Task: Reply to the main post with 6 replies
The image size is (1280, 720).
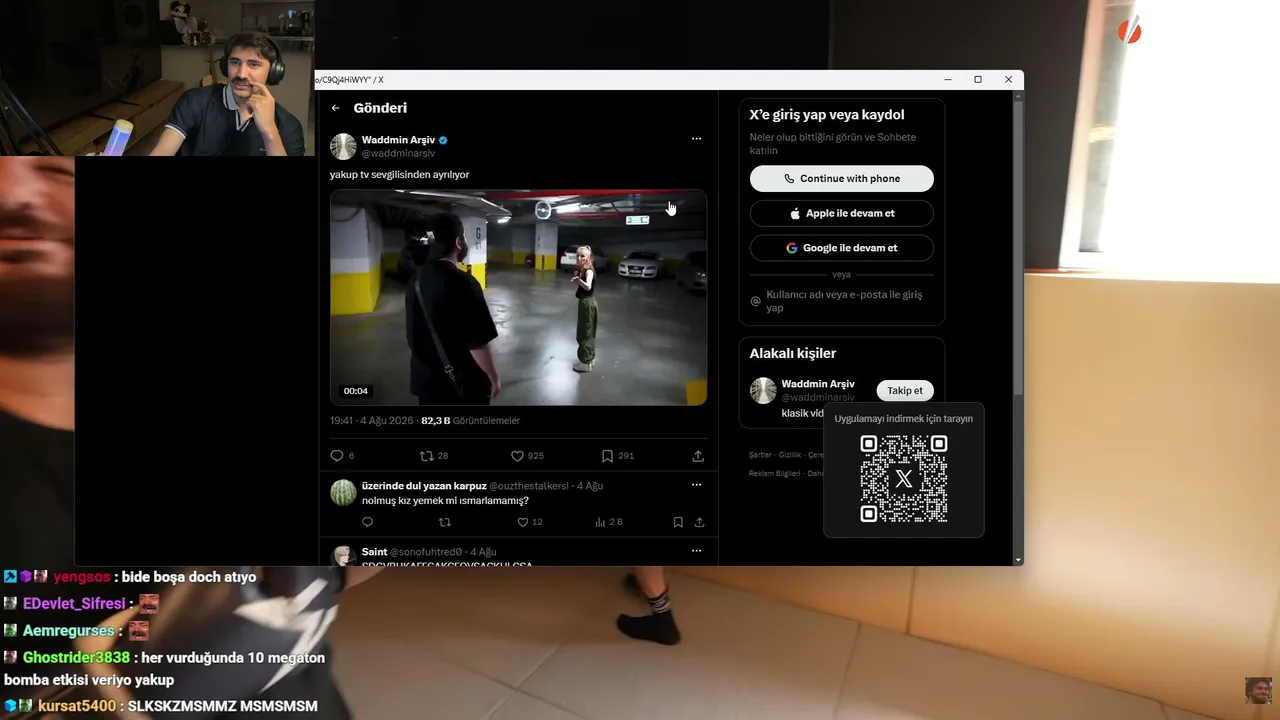Action: (x=337, y=456)
